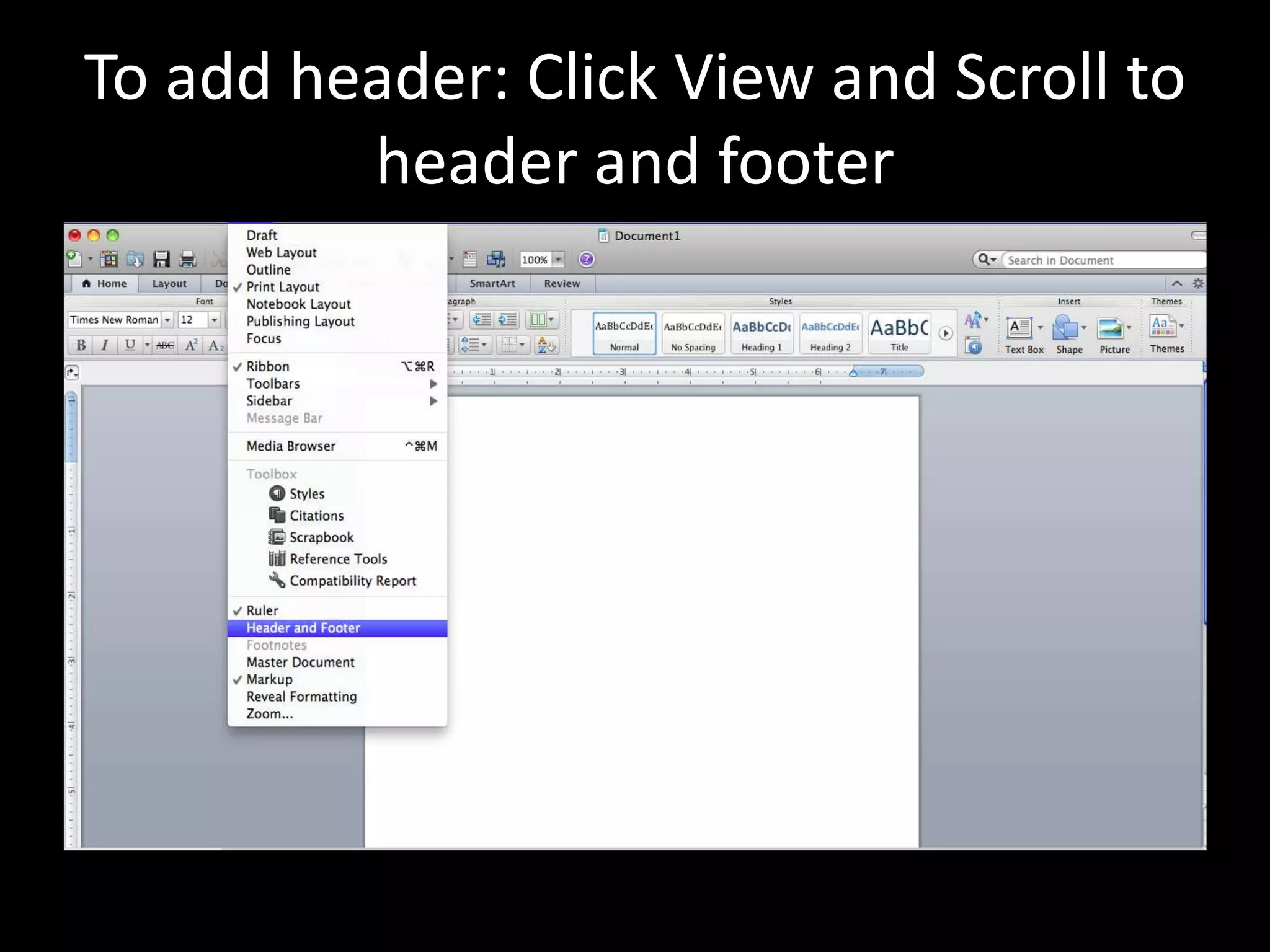Open the font name dropdown arrow
The image size is (1270, 952).
coord(167,320)
